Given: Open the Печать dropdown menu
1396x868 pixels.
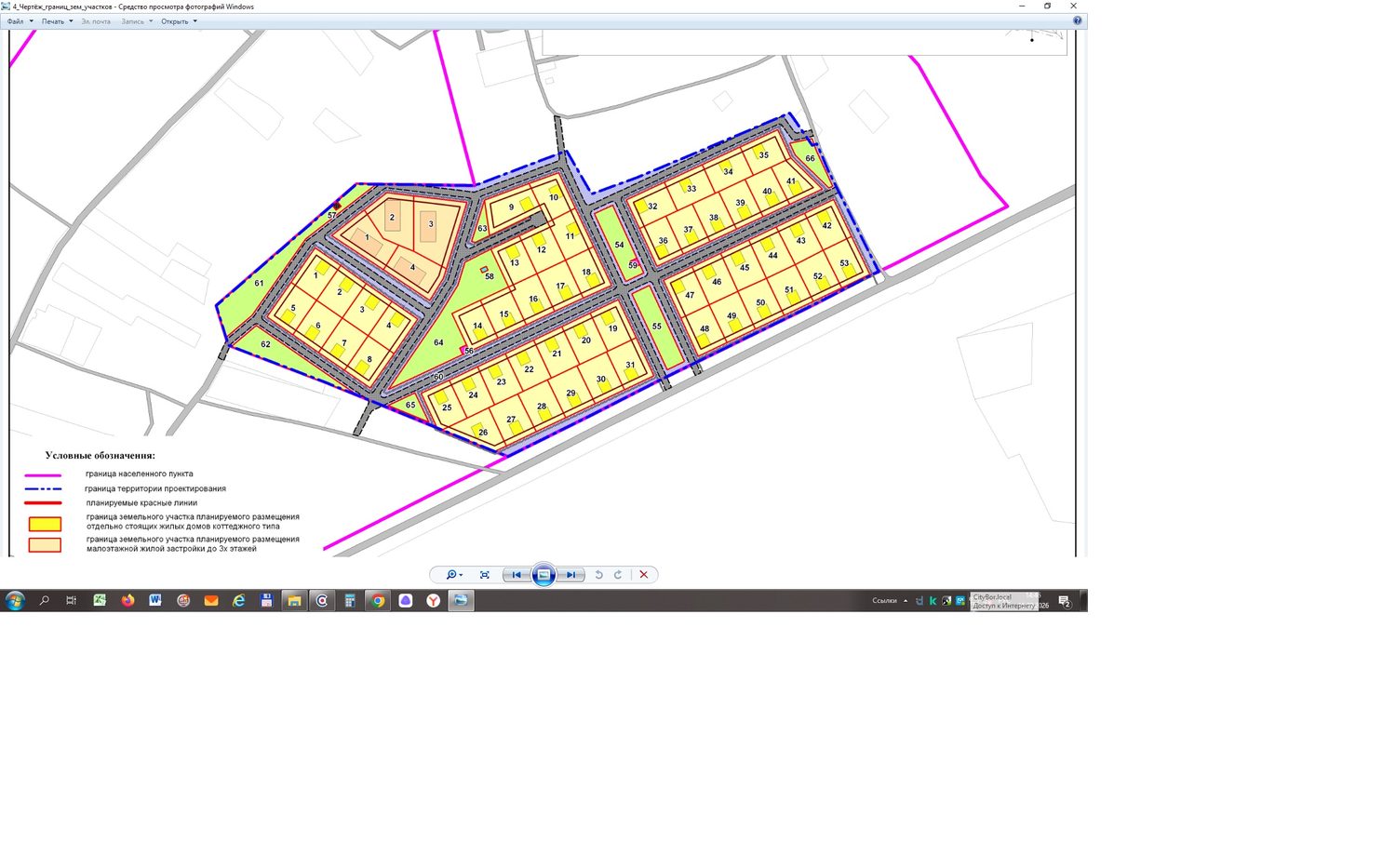Looking at the screenshot, I should pyautogui.click(x=57, y=21).
